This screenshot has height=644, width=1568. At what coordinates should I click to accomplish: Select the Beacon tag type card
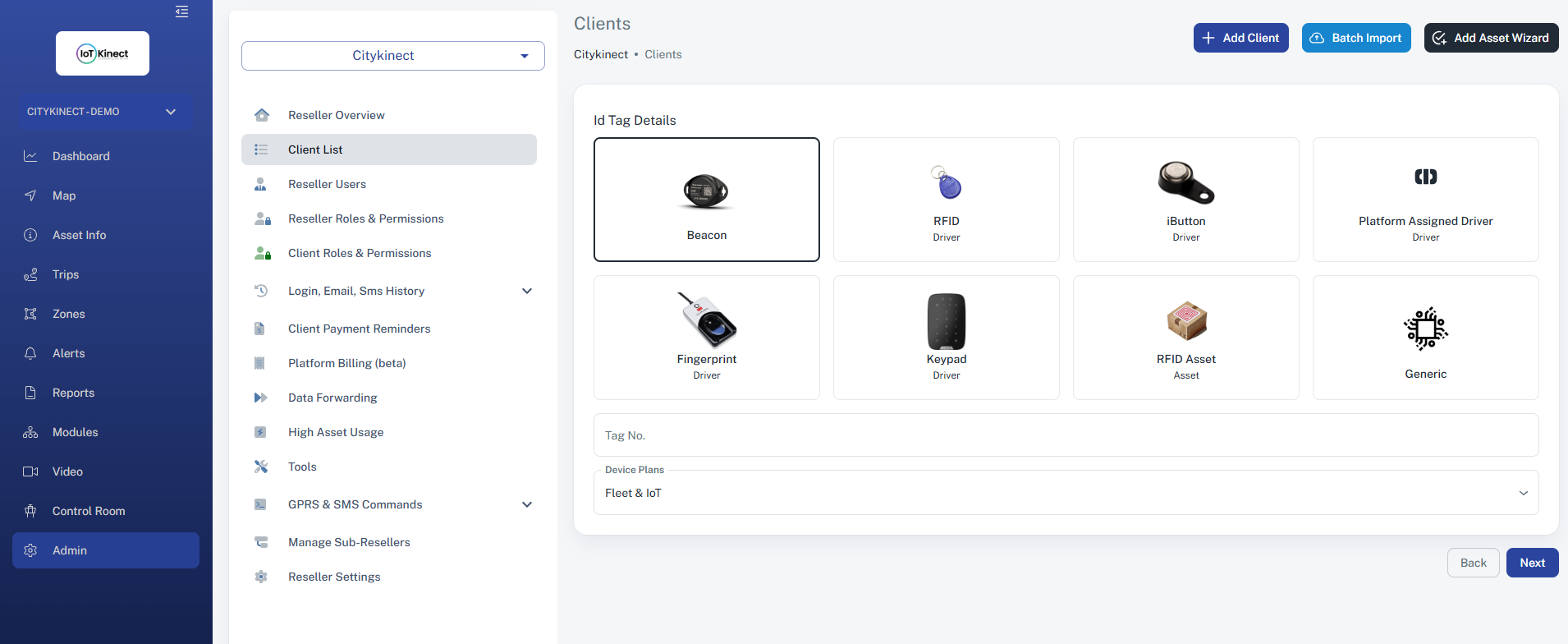tap(706, 200)
